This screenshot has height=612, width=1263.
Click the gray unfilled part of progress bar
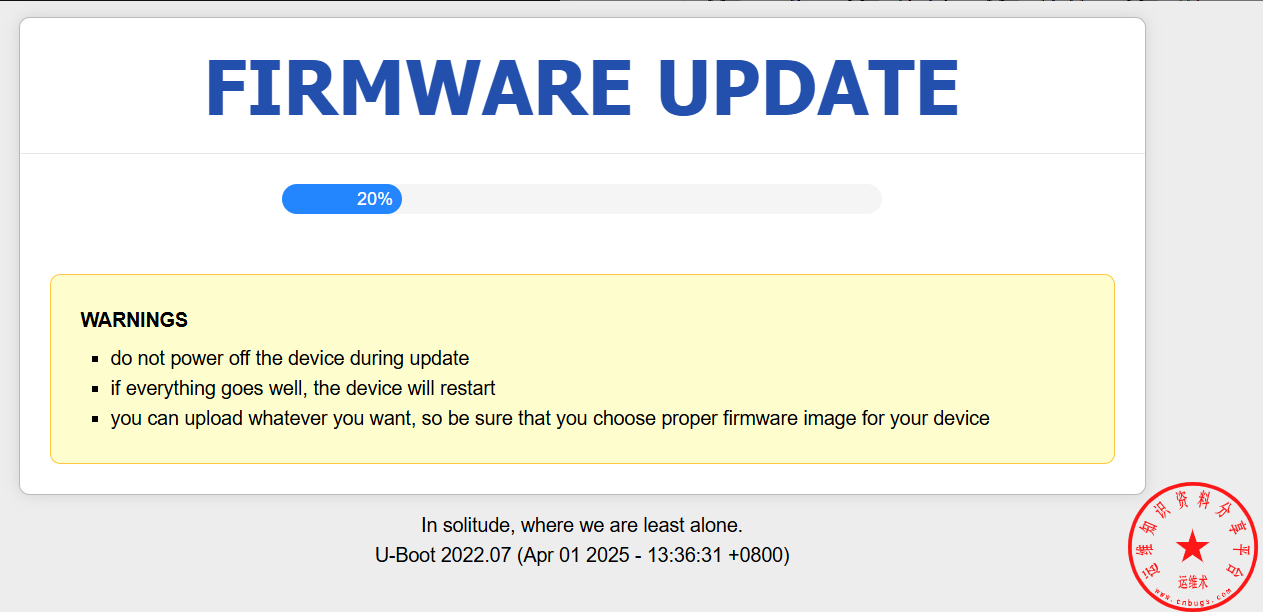(x=640, y=199)
